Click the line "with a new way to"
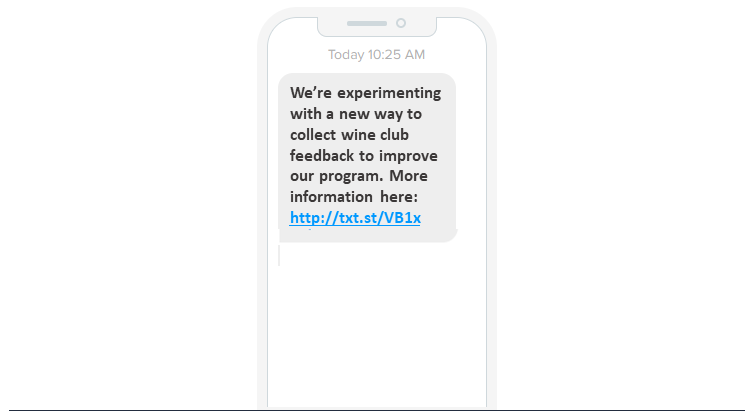756x415 pixels. pyautogui.click(x=356, y=114)
